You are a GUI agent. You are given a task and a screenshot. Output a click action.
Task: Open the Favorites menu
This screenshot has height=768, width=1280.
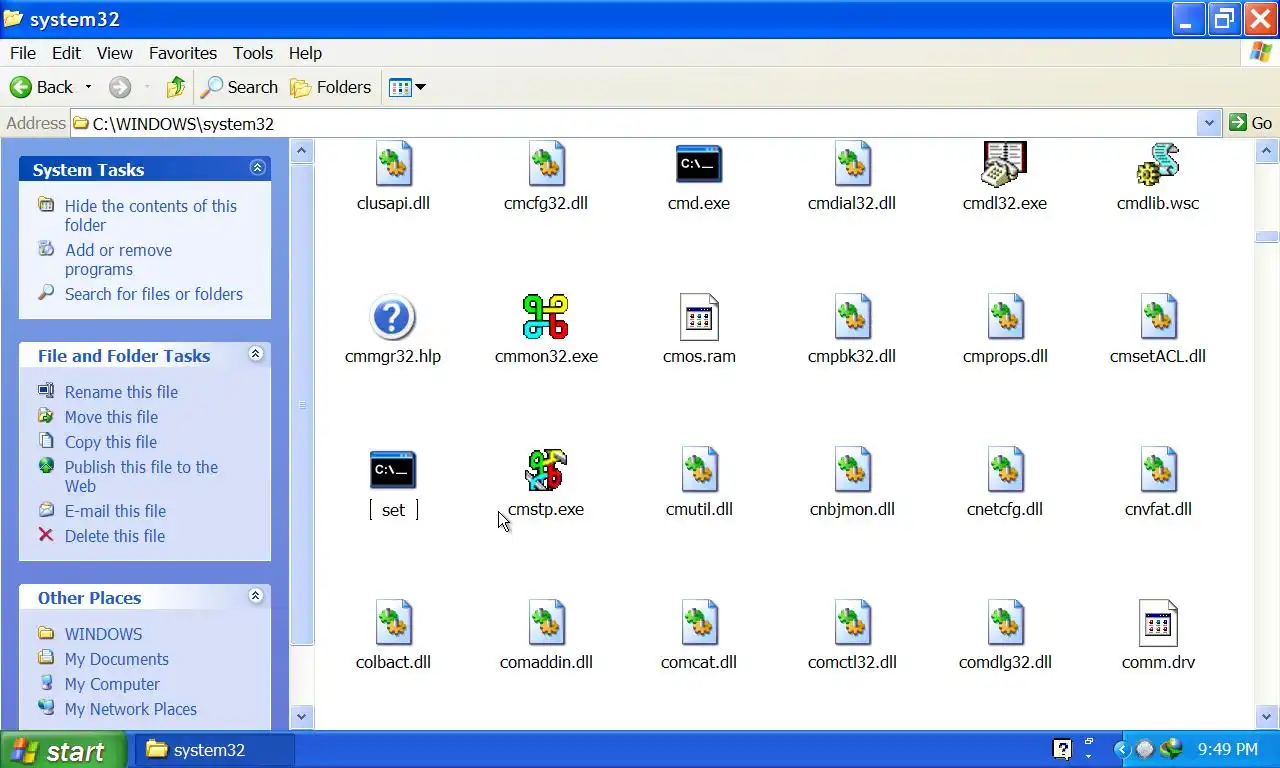183,53
